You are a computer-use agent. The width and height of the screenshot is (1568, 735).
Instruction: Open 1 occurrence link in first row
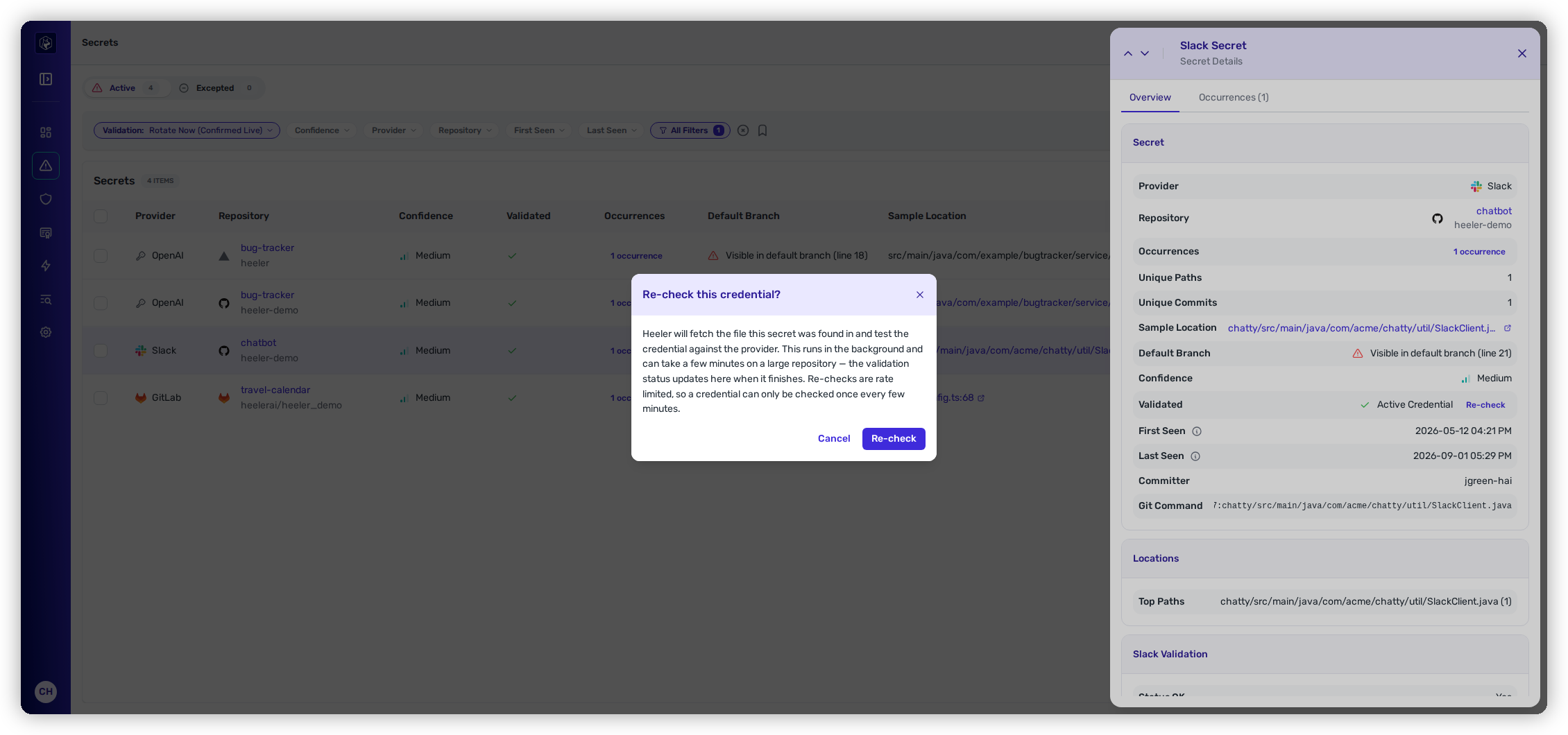(636, 256)
